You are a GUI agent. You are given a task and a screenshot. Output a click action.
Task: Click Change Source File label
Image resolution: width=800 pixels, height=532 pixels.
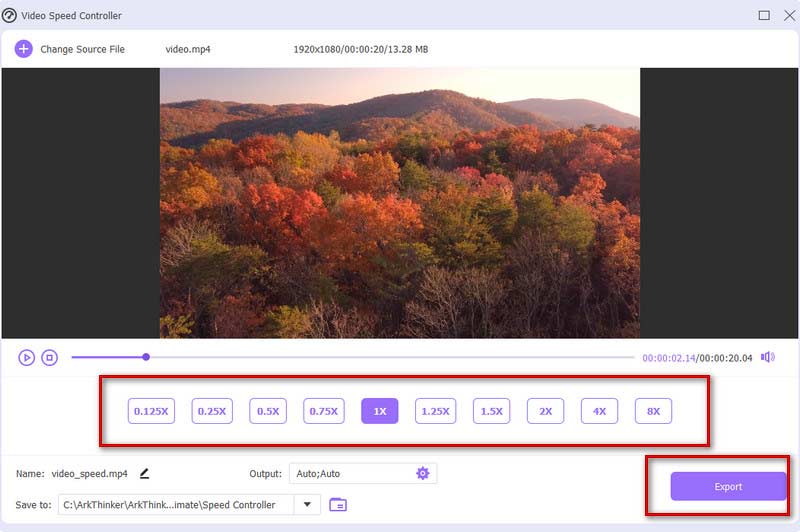point(82,49)
